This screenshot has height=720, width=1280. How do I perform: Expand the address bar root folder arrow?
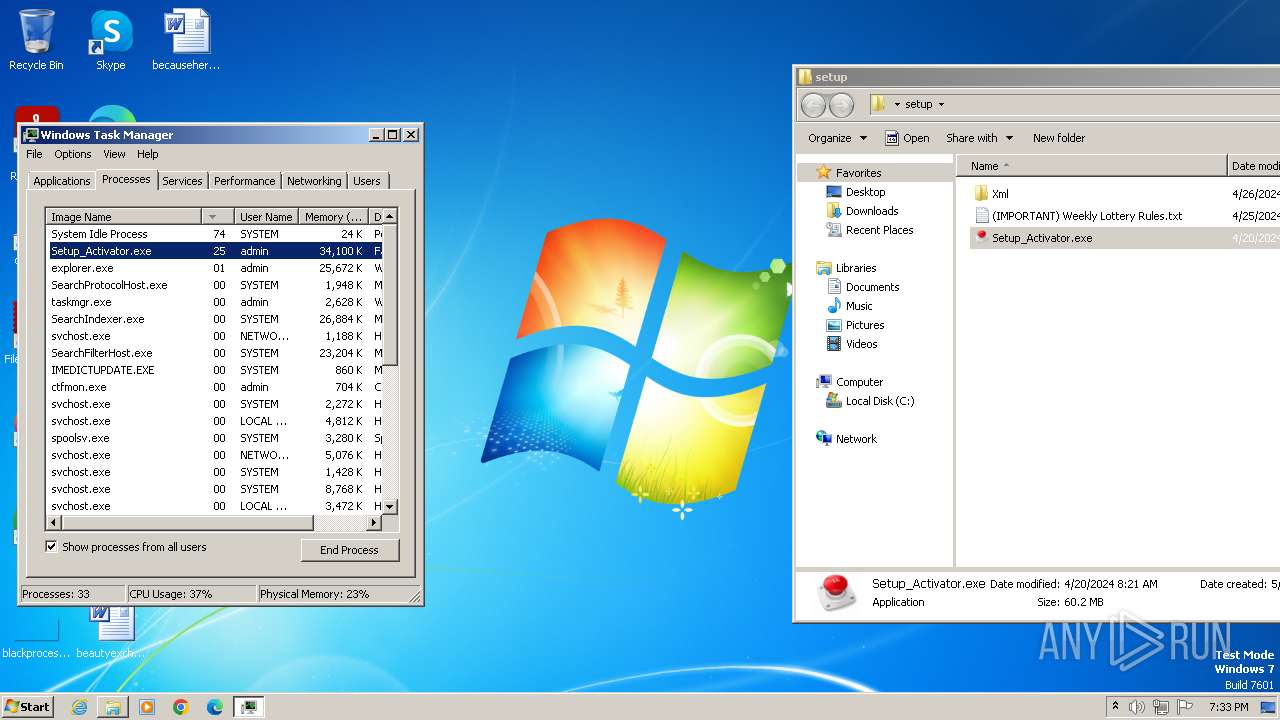pyautogui.click(x=897, y=104)
